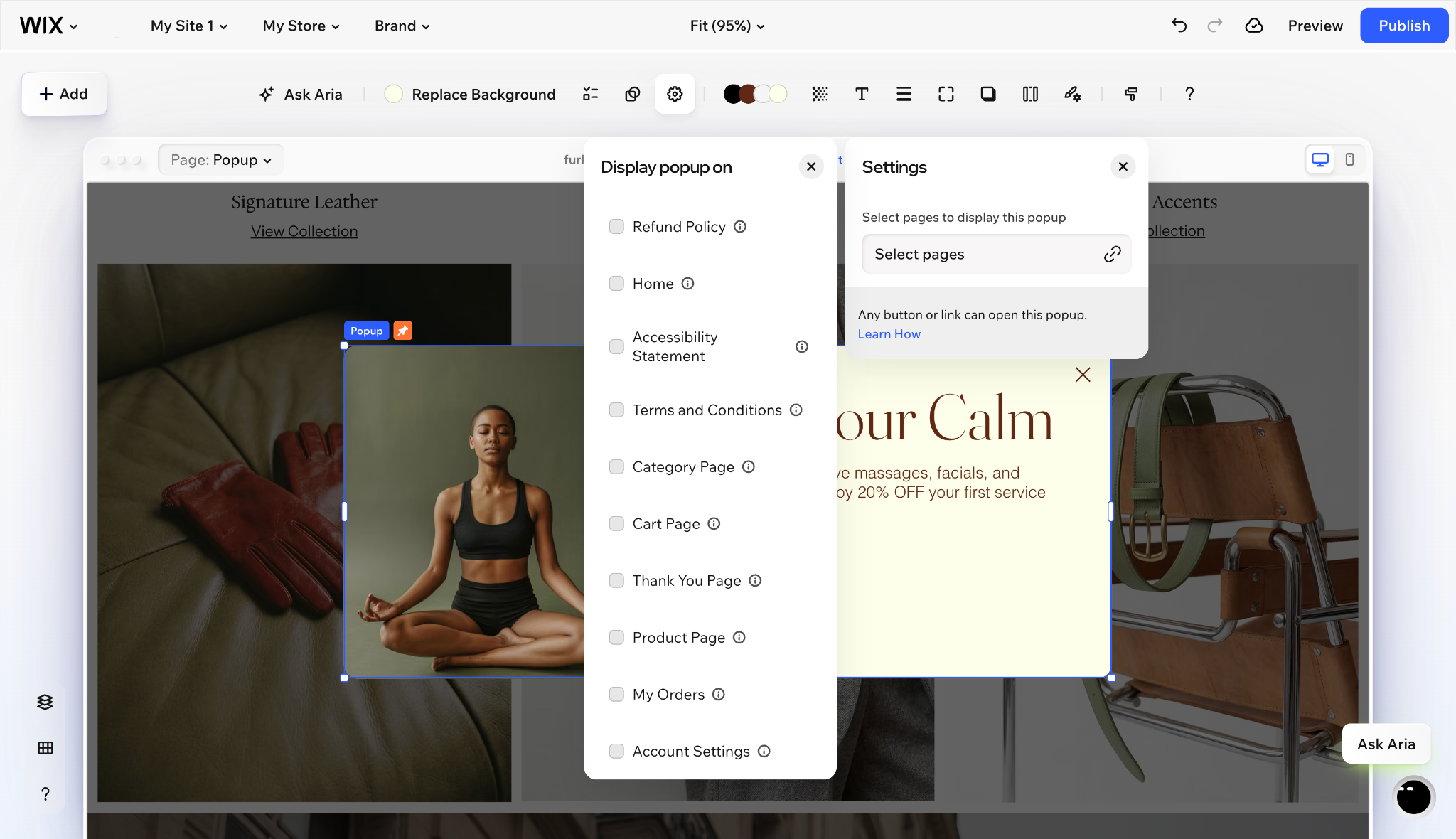Click the undo arrow icon

pyautogui.click(x=1179, y=26)
